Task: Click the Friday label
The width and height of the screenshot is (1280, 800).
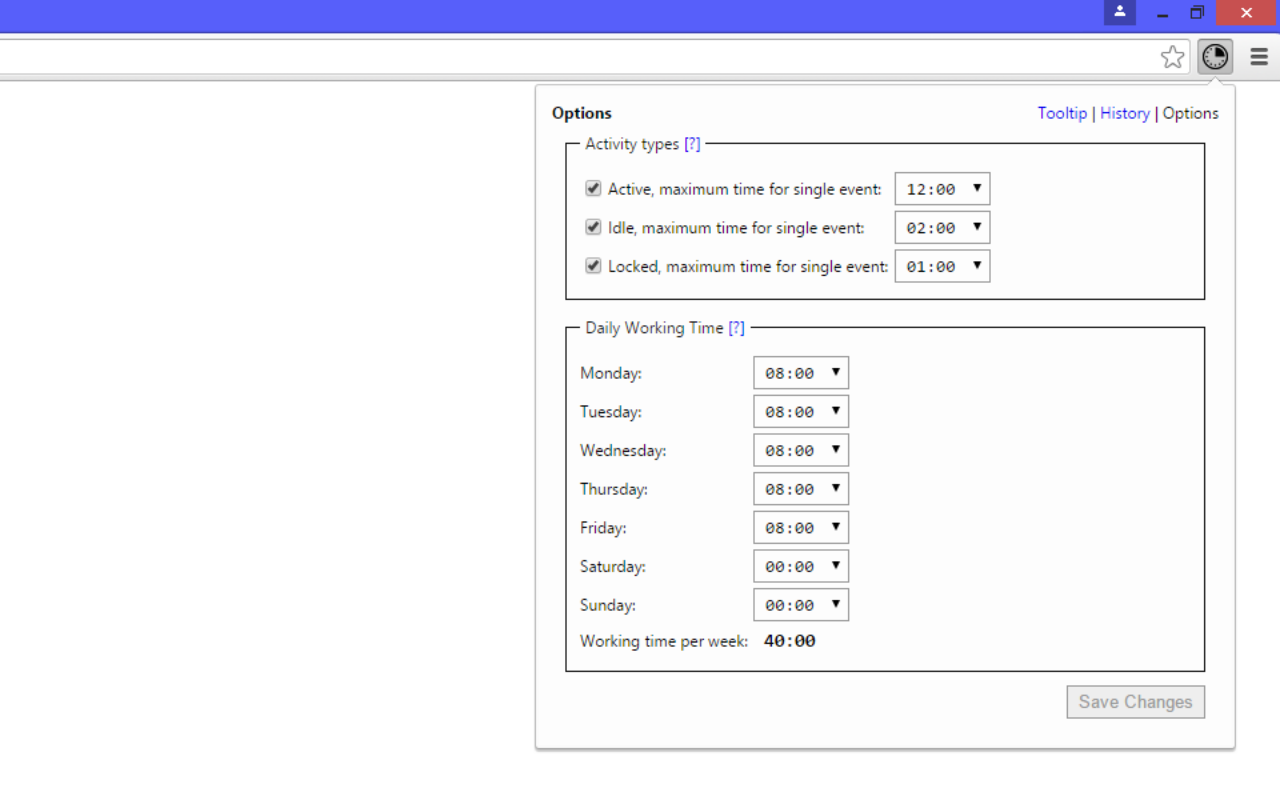Action: (x=603, y=528)
